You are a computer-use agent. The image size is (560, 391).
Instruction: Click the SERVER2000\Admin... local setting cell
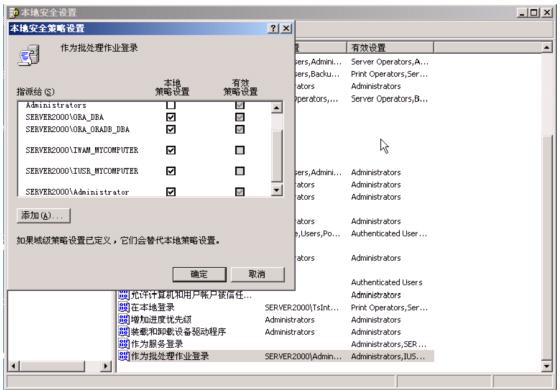point(303,356)
